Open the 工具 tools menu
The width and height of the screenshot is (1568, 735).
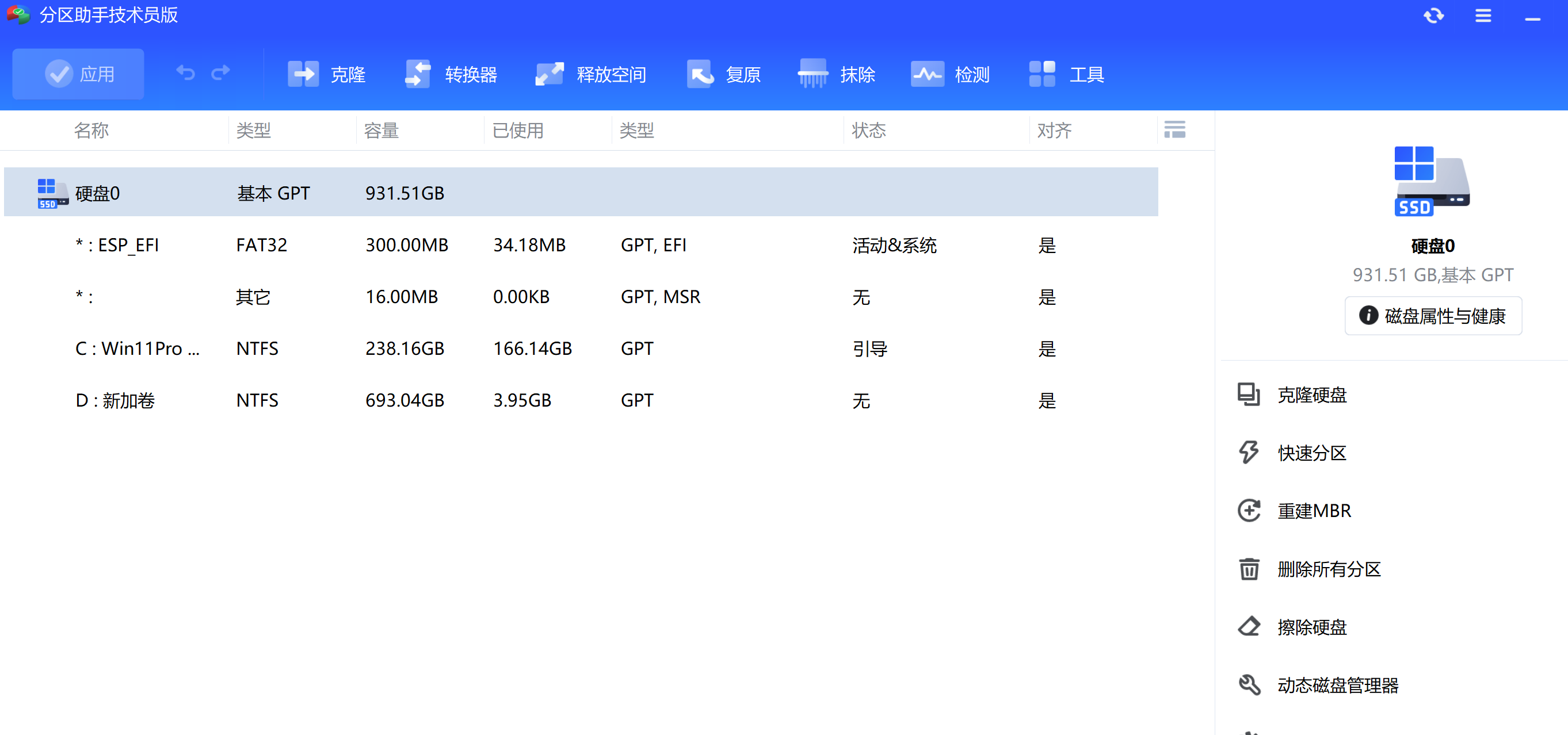1066,74
